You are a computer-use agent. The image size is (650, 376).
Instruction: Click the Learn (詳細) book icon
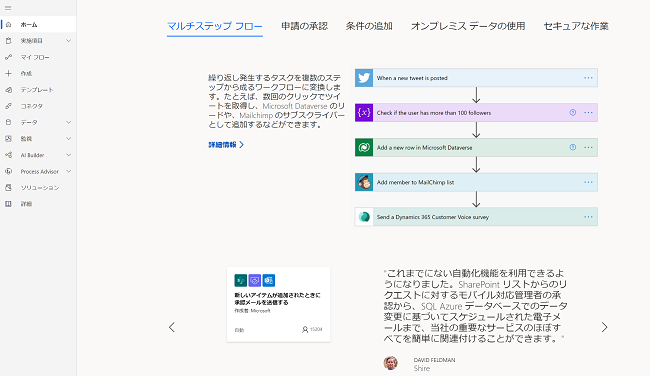(x=8, y=204)
